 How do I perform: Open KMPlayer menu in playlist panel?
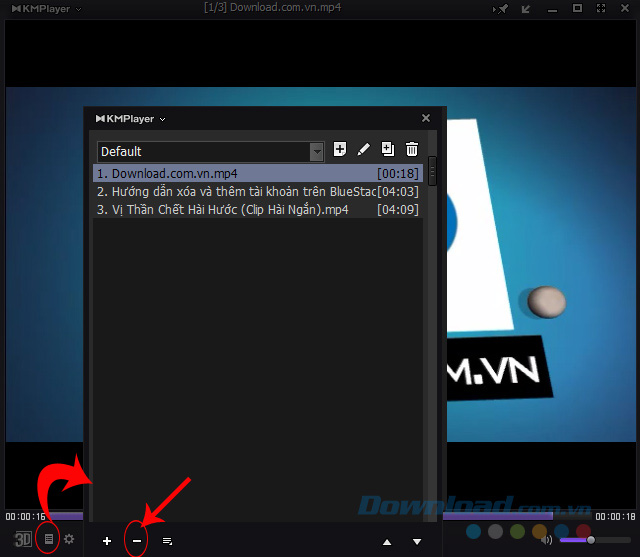pyautogui.click(x=130, y=118)
